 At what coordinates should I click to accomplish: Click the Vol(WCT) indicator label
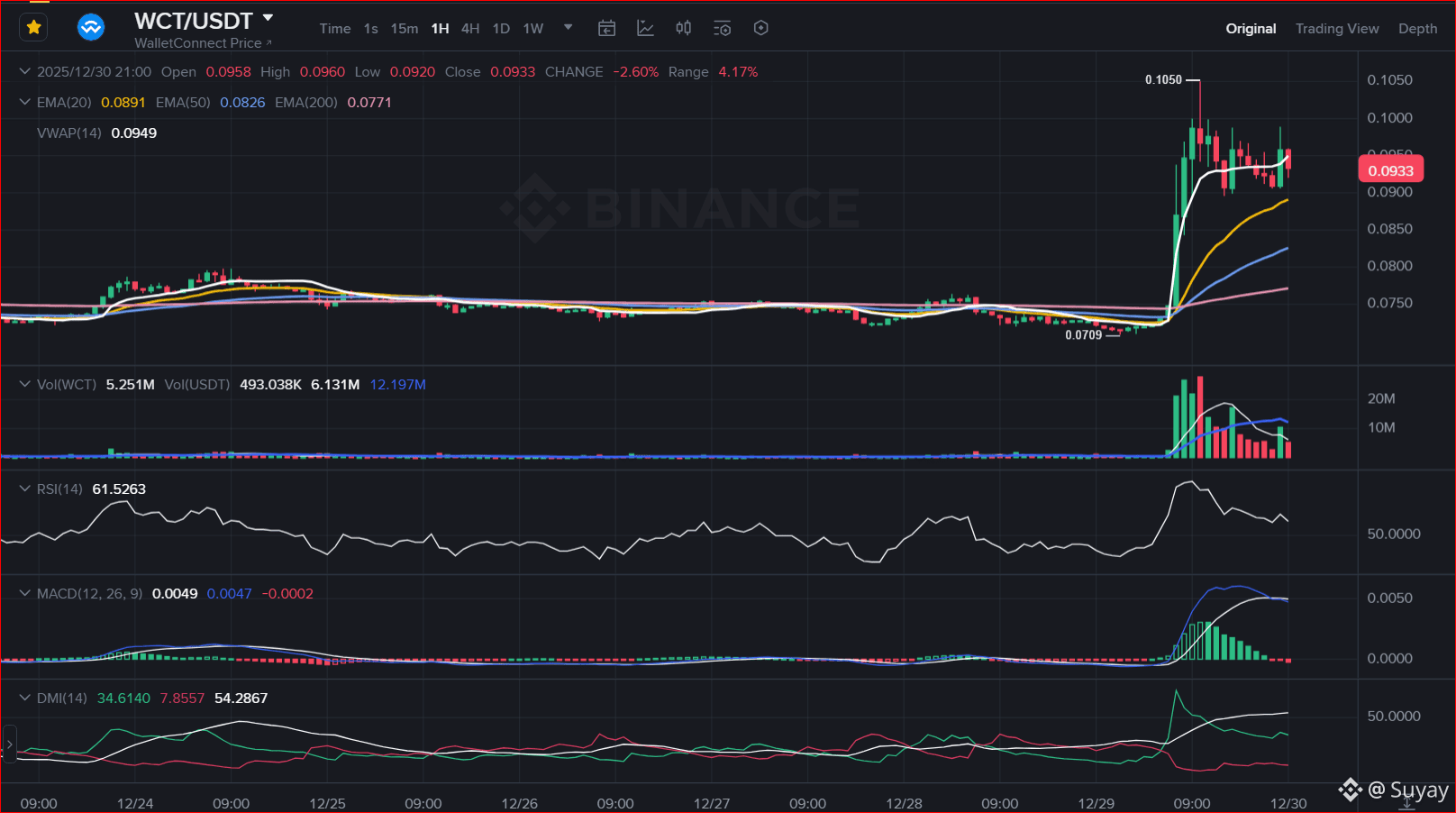67,384
